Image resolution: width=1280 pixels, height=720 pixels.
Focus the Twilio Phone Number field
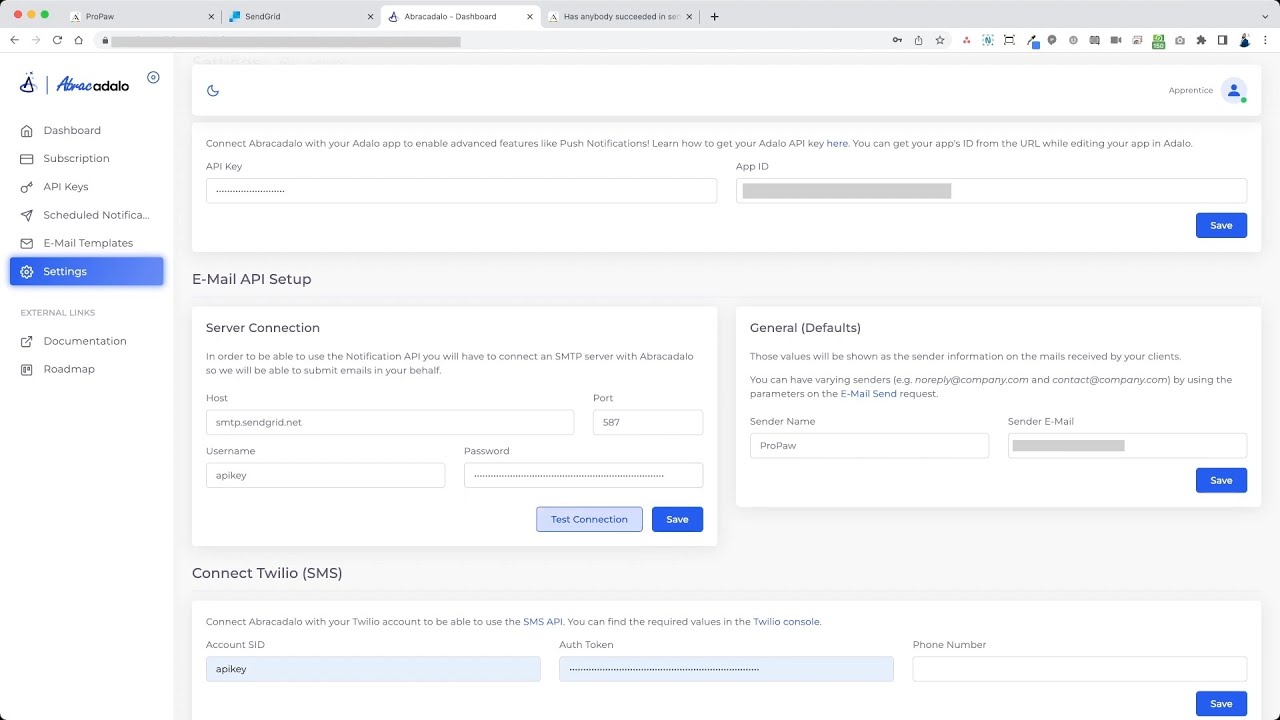1080,669
